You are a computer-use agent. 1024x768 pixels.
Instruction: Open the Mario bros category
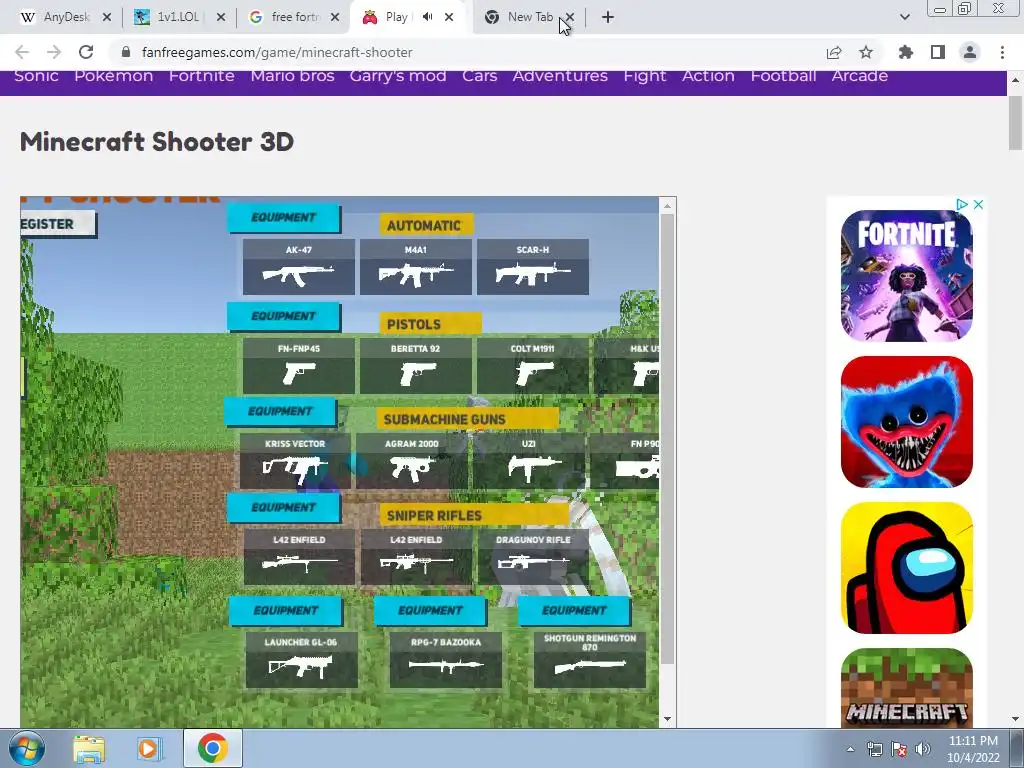point(293,76)
